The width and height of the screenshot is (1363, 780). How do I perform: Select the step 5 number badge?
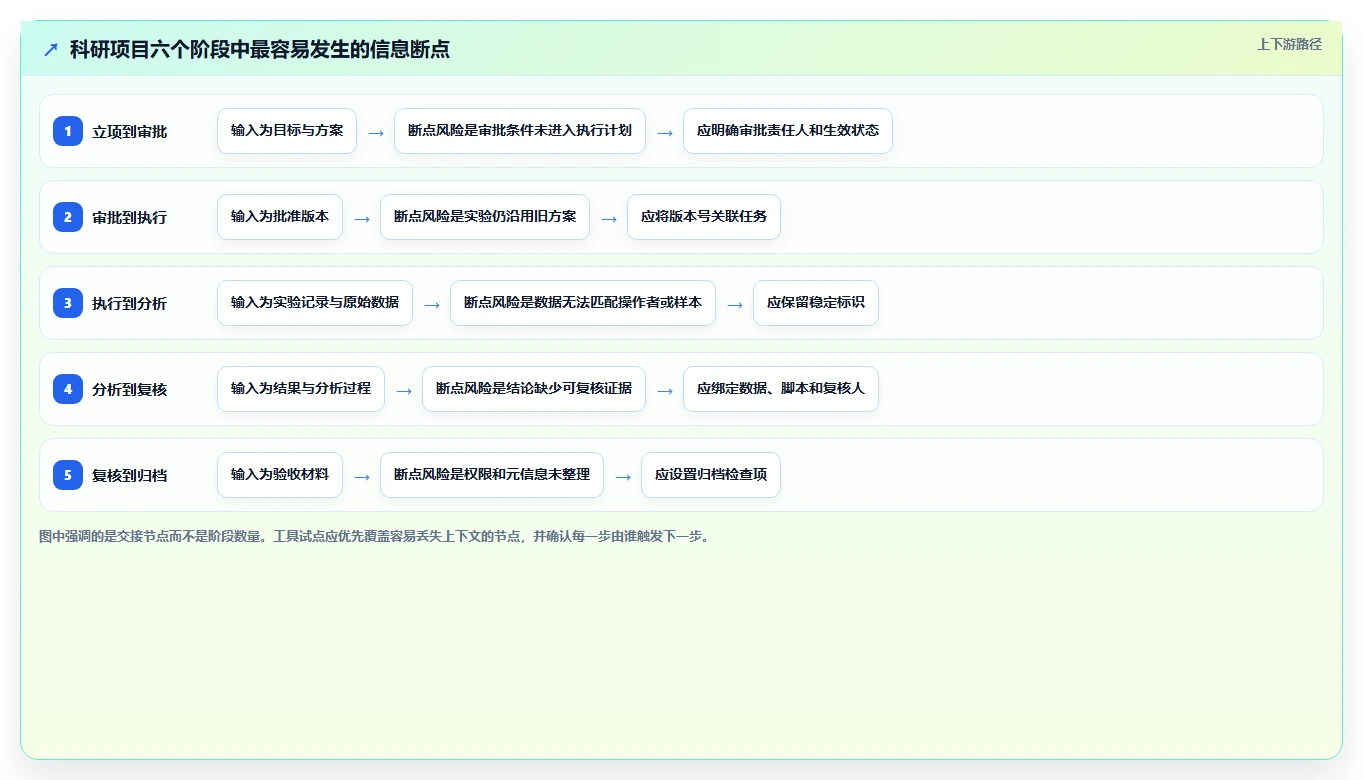click(x=68, y=475)
